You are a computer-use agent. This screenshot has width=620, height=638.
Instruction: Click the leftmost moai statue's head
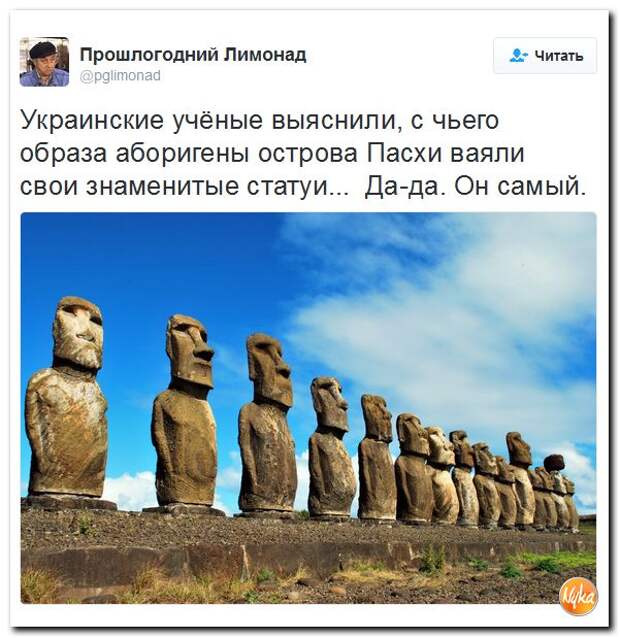(77, 333)
